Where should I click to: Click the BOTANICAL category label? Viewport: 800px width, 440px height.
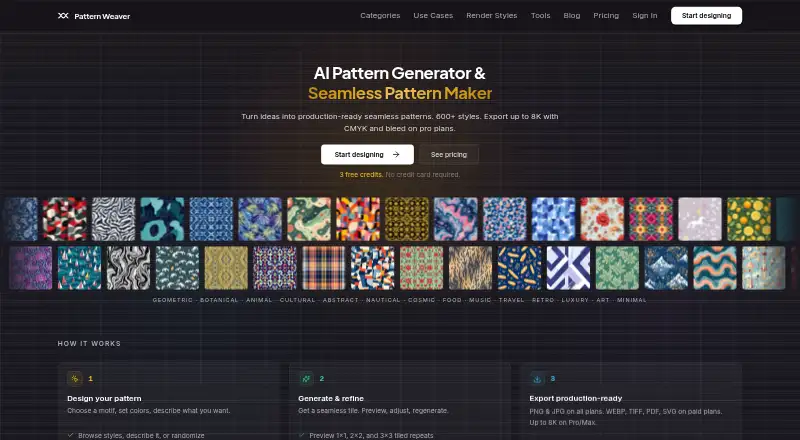click(x=219, y=300)
